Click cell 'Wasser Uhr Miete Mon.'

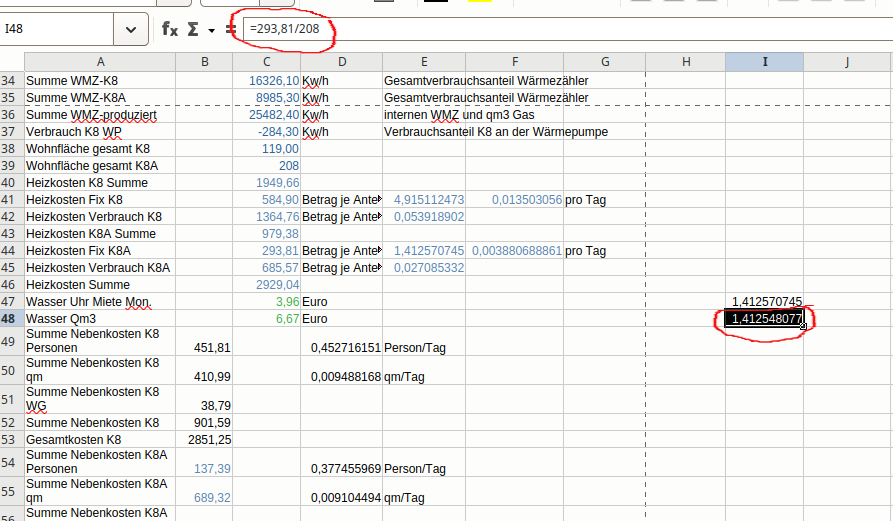pos(100,302)
